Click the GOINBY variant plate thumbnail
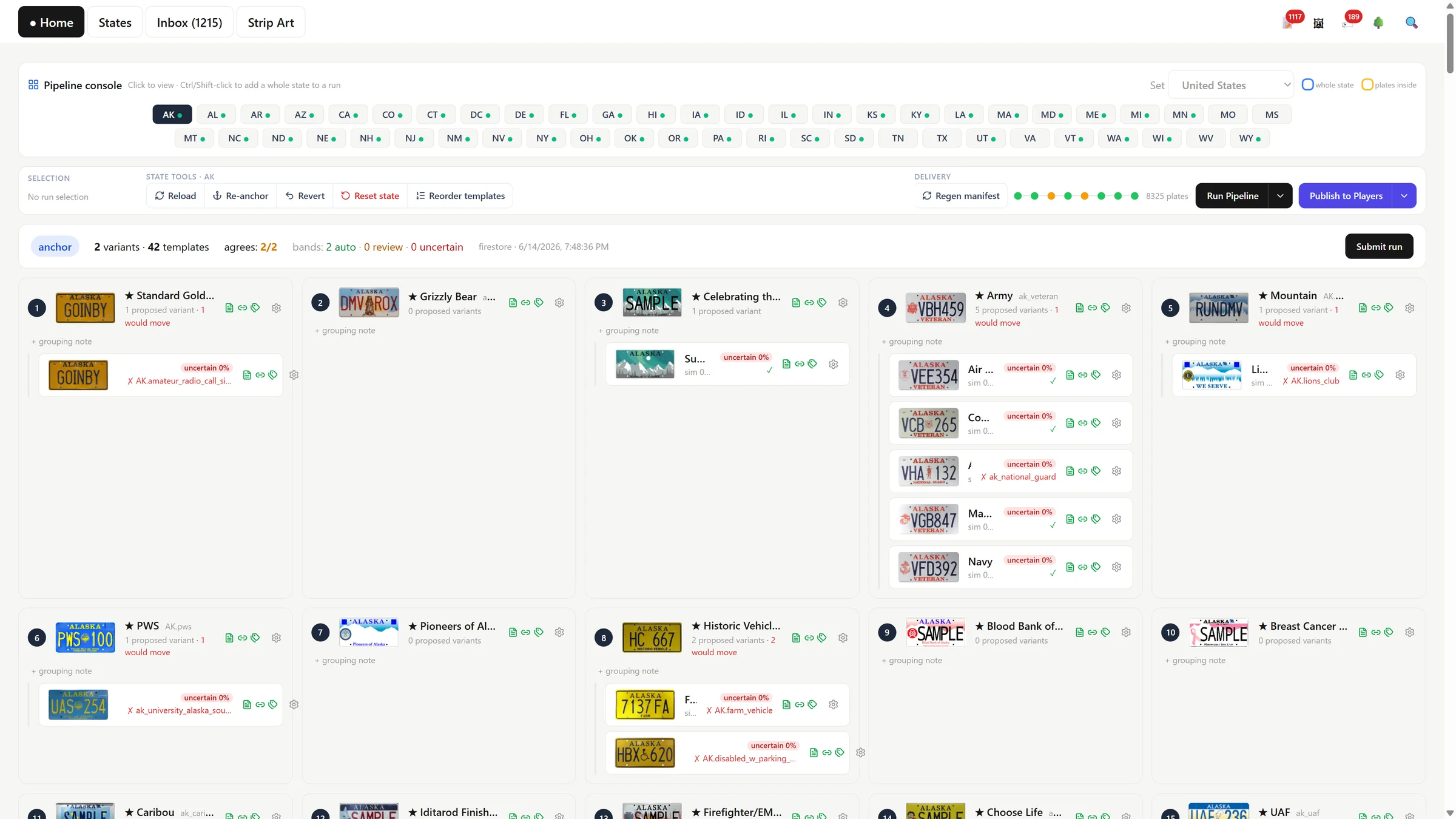 coord(78,375)
